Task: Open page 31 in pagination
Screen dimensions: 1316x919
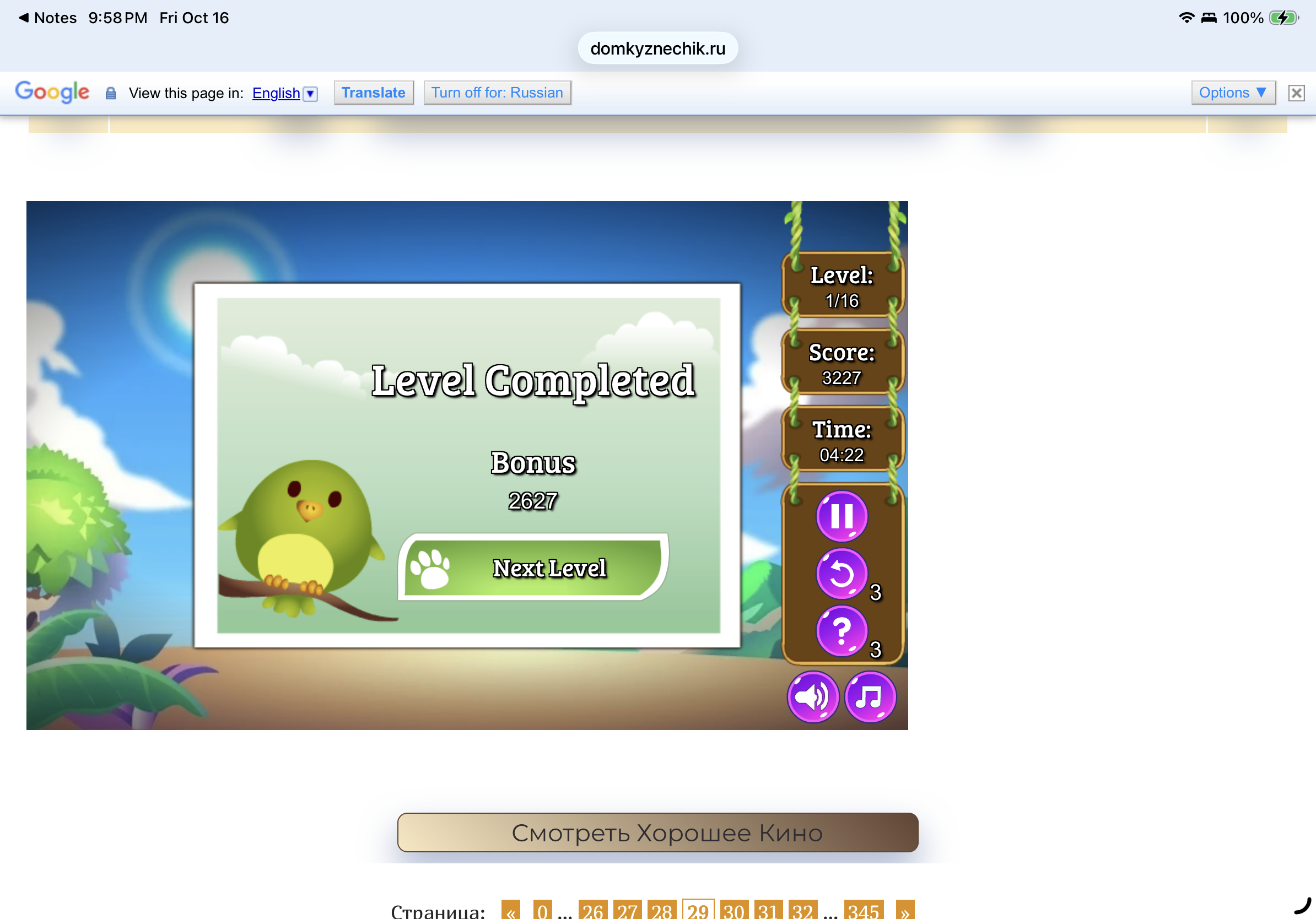Action: coord(768,910)
